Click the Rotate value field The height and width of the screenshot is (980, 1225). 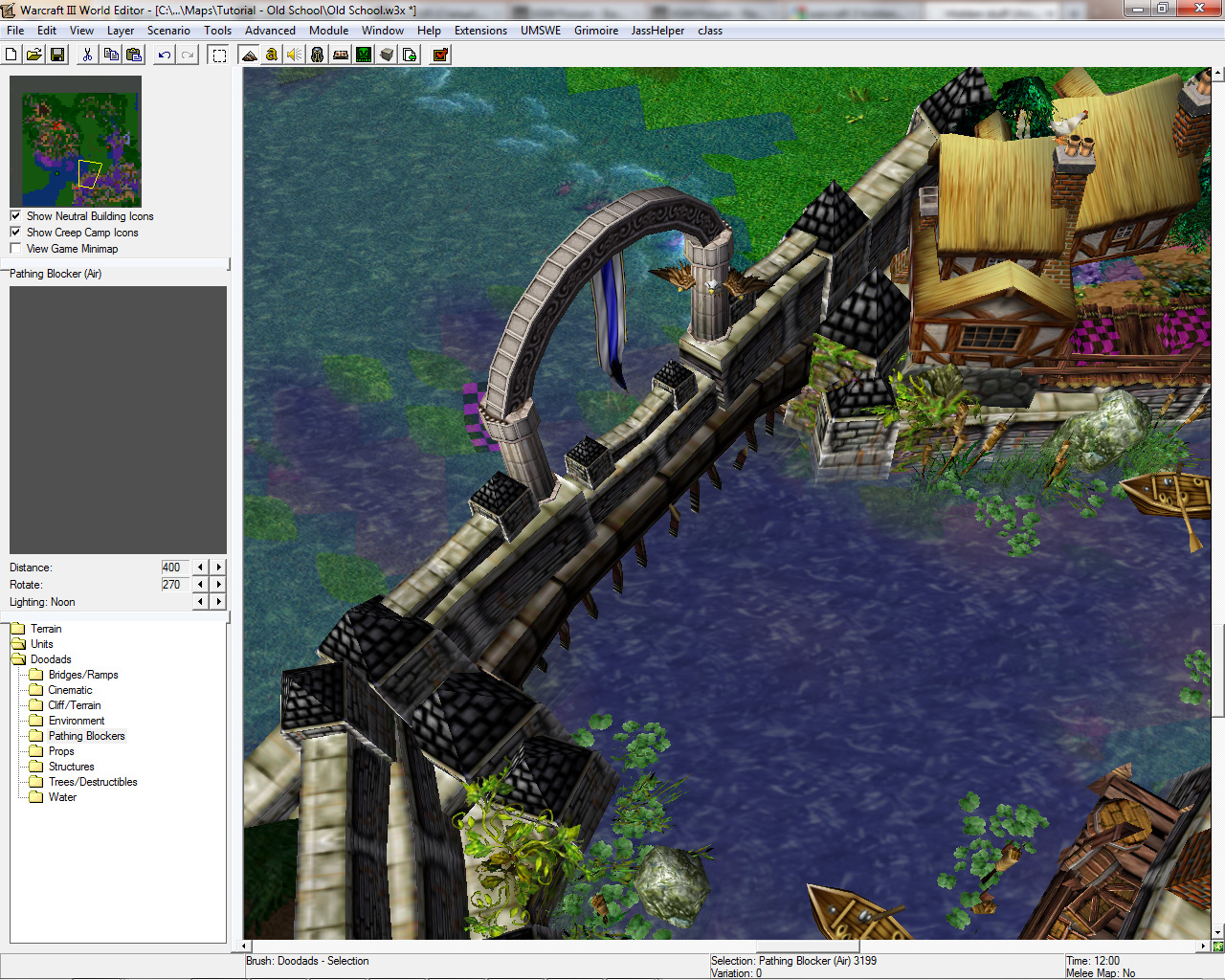(x=175, y=585)
